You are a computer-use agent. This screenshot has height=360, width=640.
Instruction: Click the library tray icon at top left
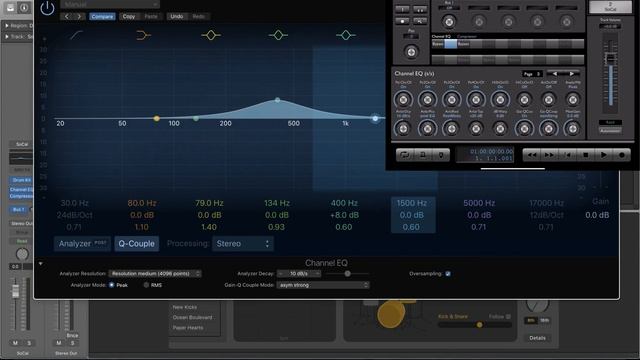pos(10,7)
